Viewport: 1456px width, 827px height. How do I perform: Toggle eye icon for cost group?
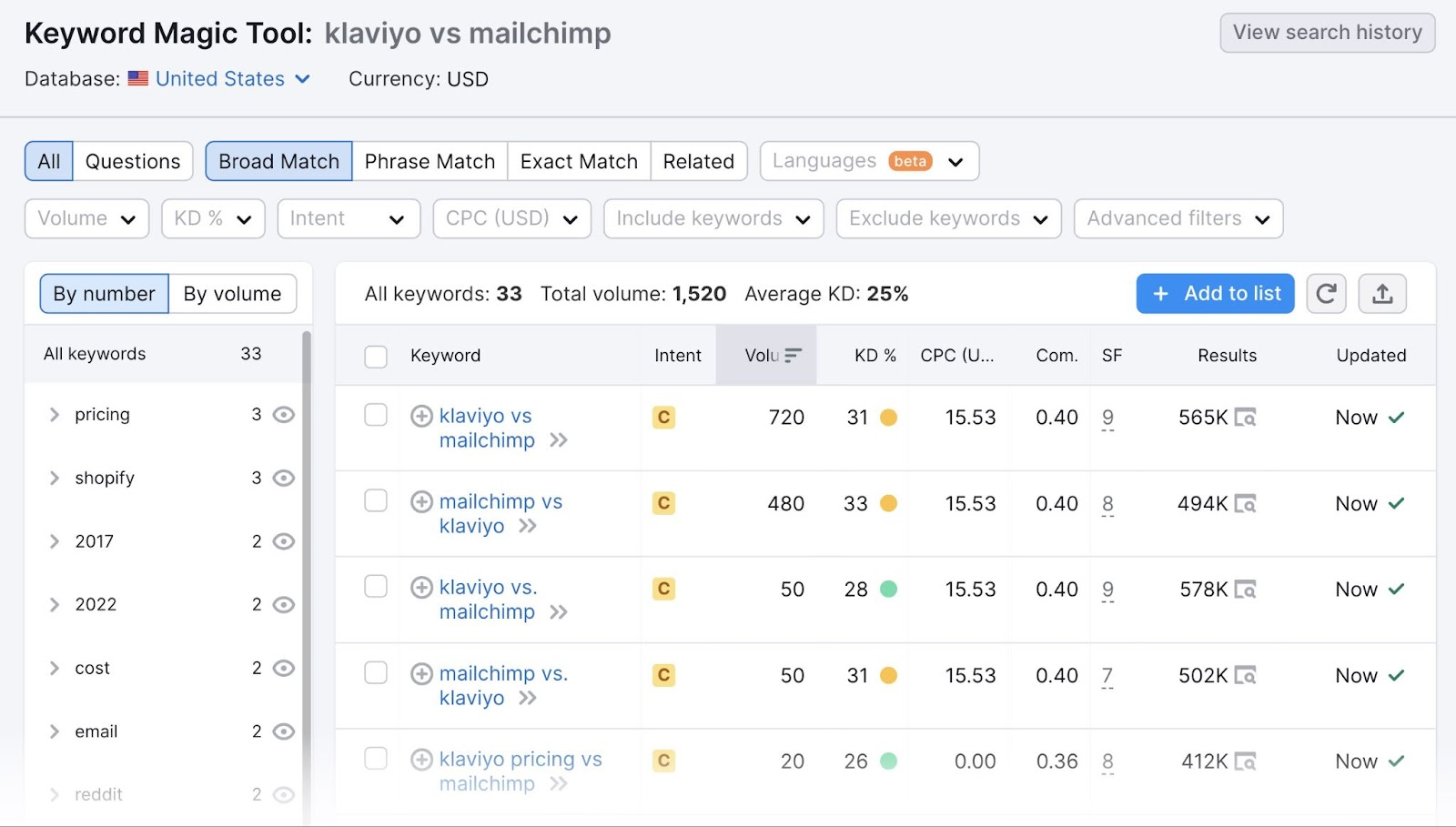(284, 669)
